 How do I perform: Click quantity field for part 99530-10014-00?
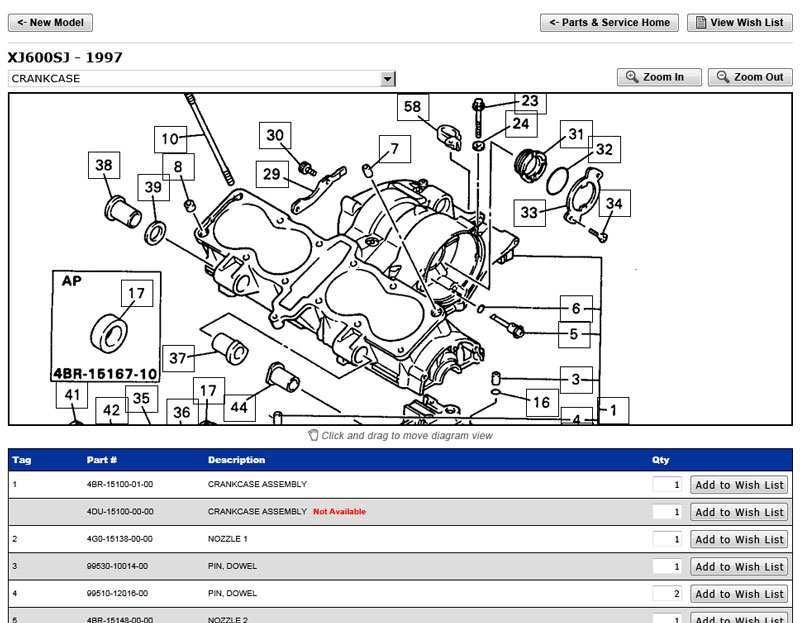[x=667, y=566]
